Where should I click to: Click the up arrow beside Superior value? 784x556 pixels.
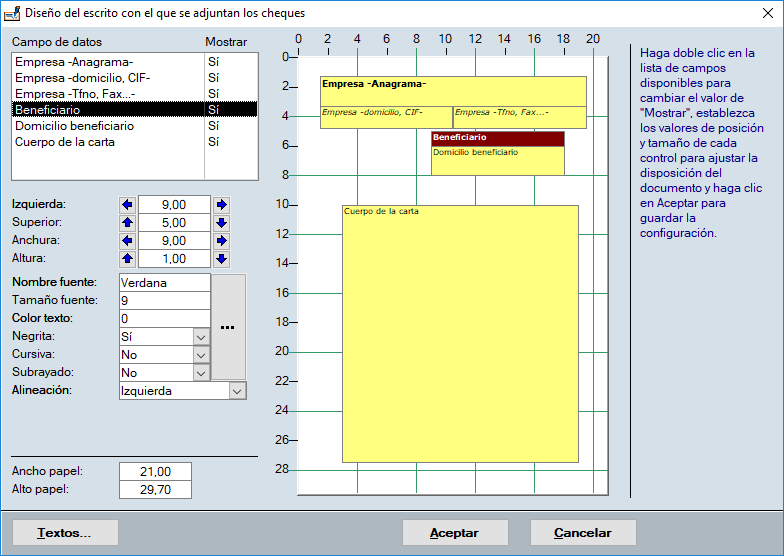click(x=128, y=222)
